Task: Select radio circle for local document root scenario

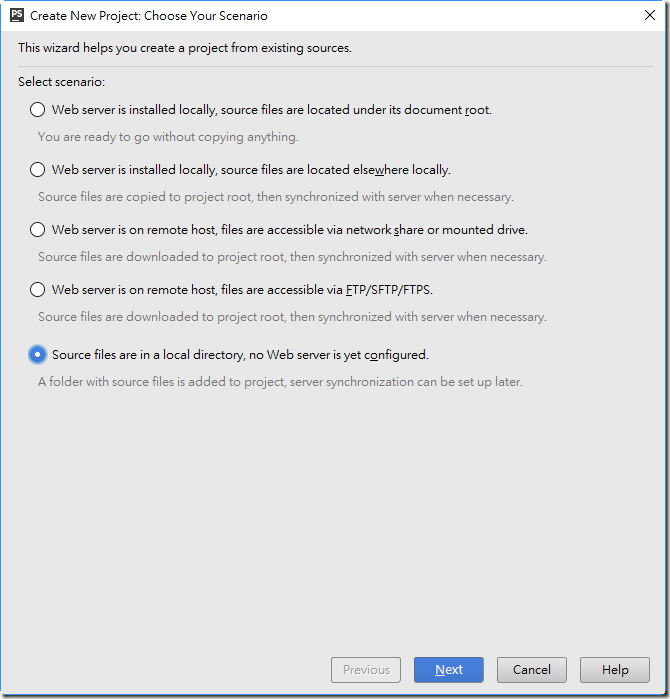Action: click(x=37, y=110)
